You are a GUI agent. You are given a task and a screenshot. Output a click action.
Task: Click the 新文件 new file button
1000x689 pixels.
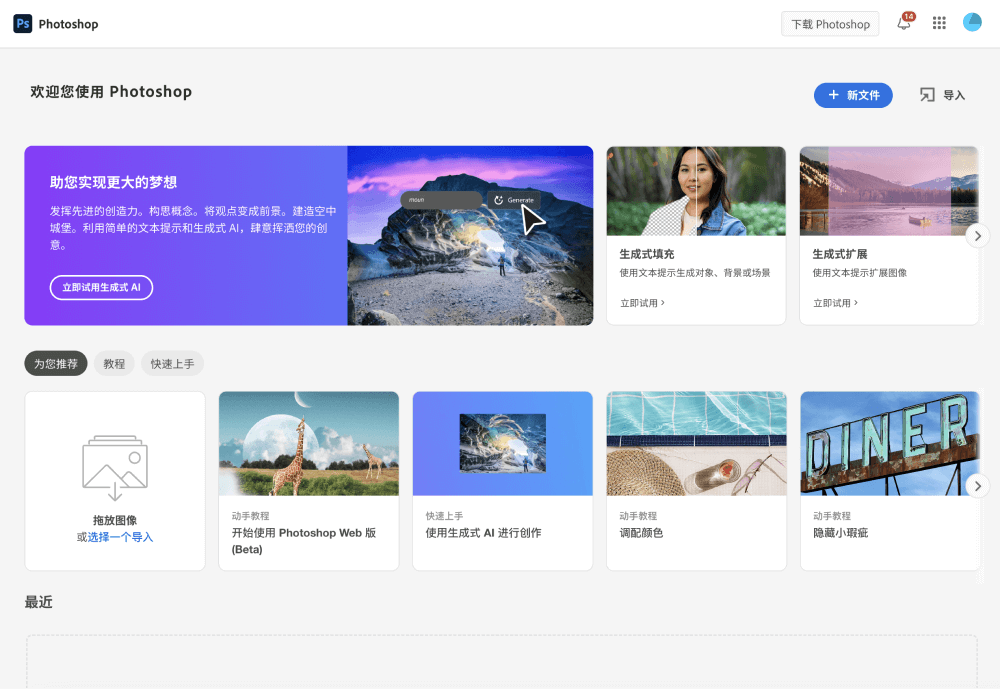853,95
